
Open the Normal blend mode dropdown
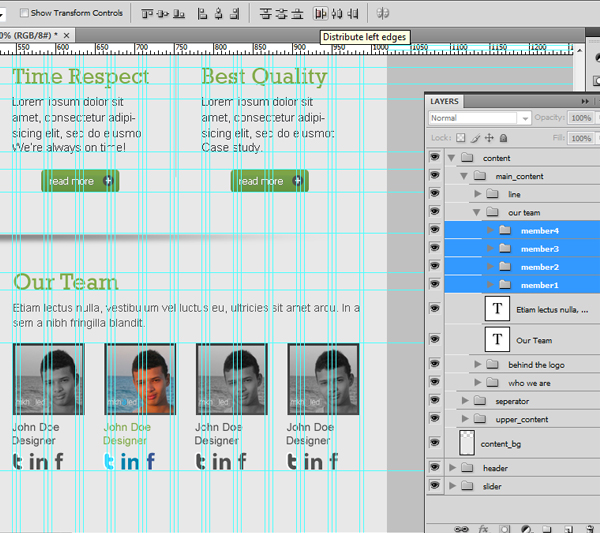coord(479,118)
